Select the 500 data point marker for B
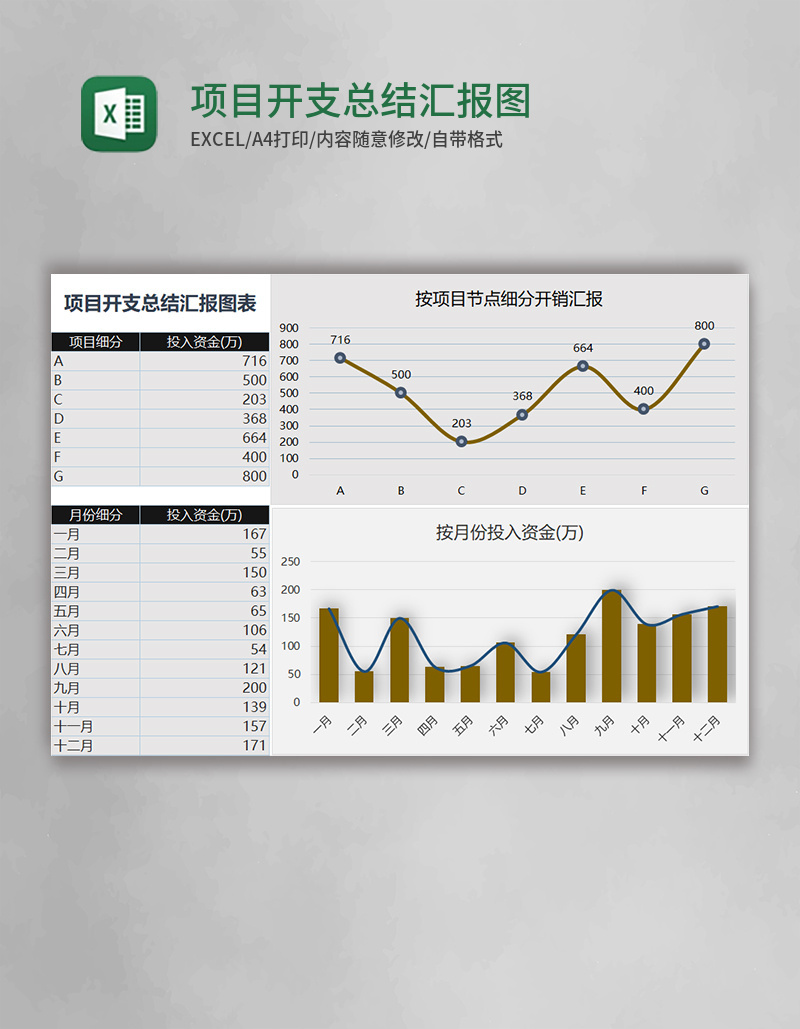The height and width of the screenshot is (1029, 800). click(x=401, y=391)
